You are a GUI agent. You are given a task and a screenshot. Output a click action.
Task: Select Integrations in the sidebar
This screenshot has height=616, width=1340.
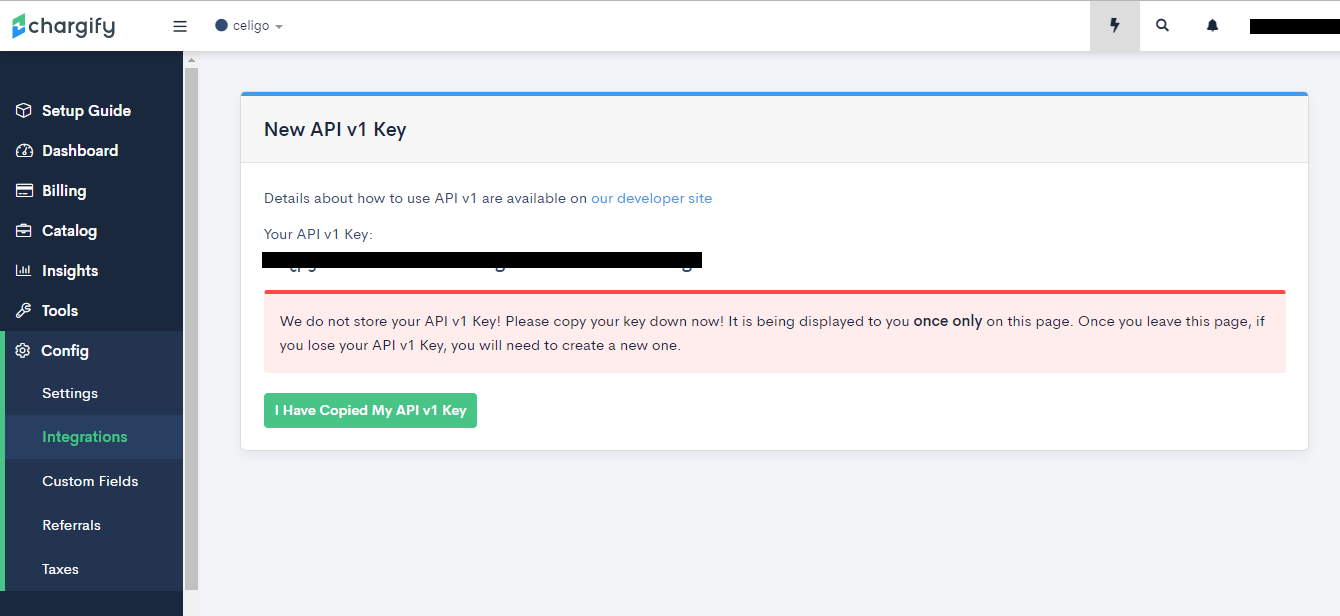85,436
